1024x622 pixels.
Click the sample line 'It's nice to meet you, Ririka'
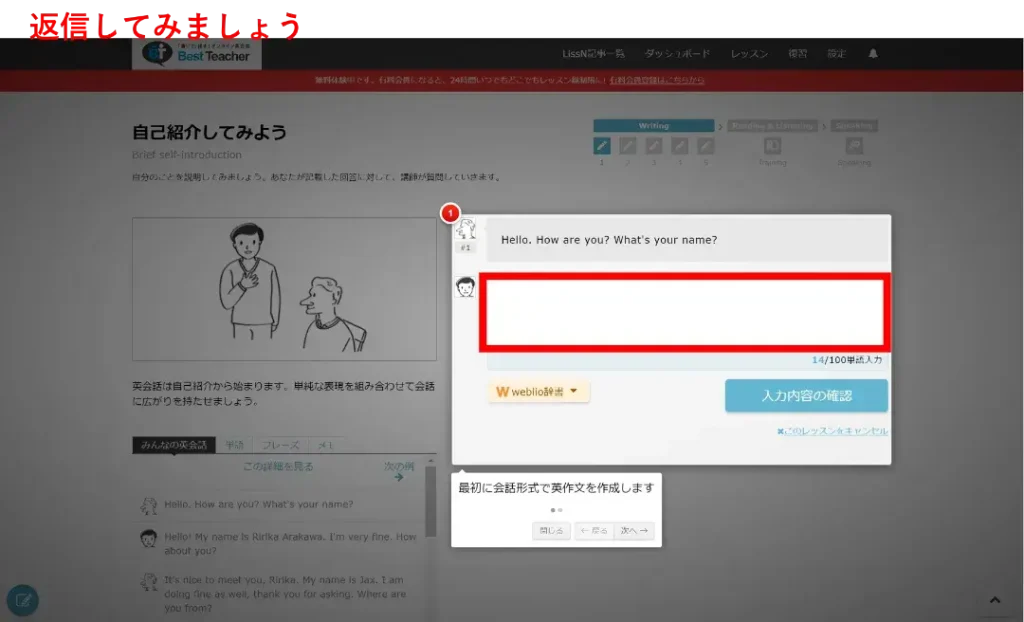285,594
